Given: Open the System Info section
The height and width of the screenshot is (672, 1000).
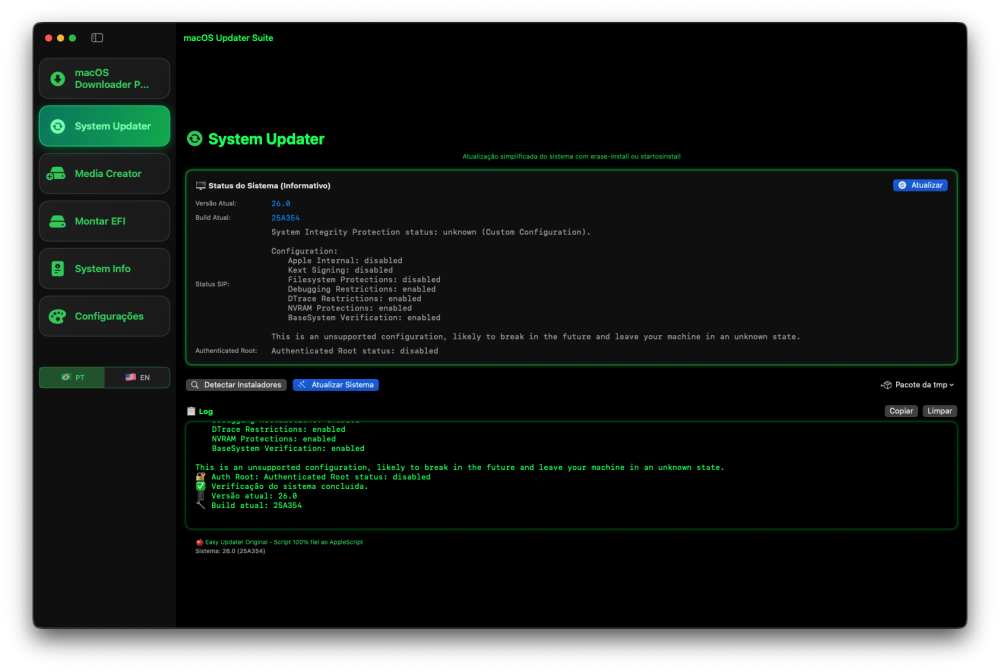Looking at the screenshot, I should point(105,268).
